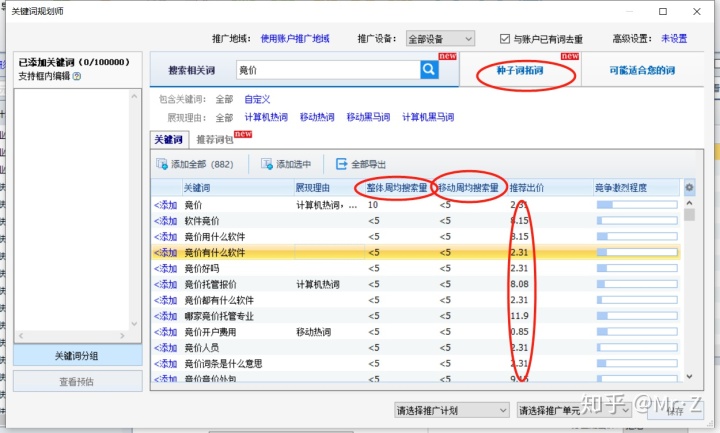Switch to the 搜索相关词 tab

pyautogui.click(x=191, y=70)
